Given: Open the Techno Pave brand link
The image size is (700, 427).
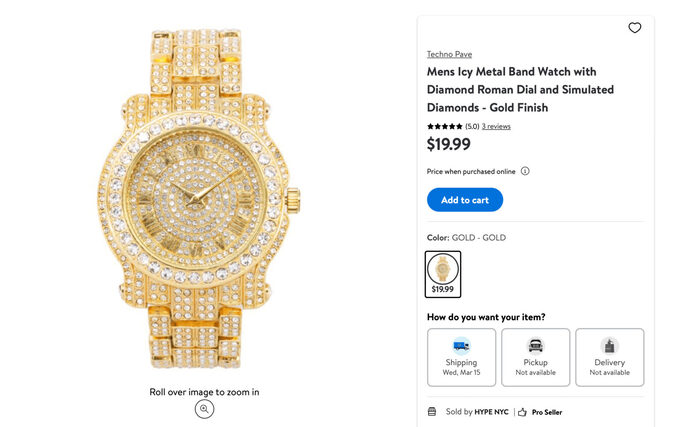Looking at the screenshot, I should click(x=449, y=54).
